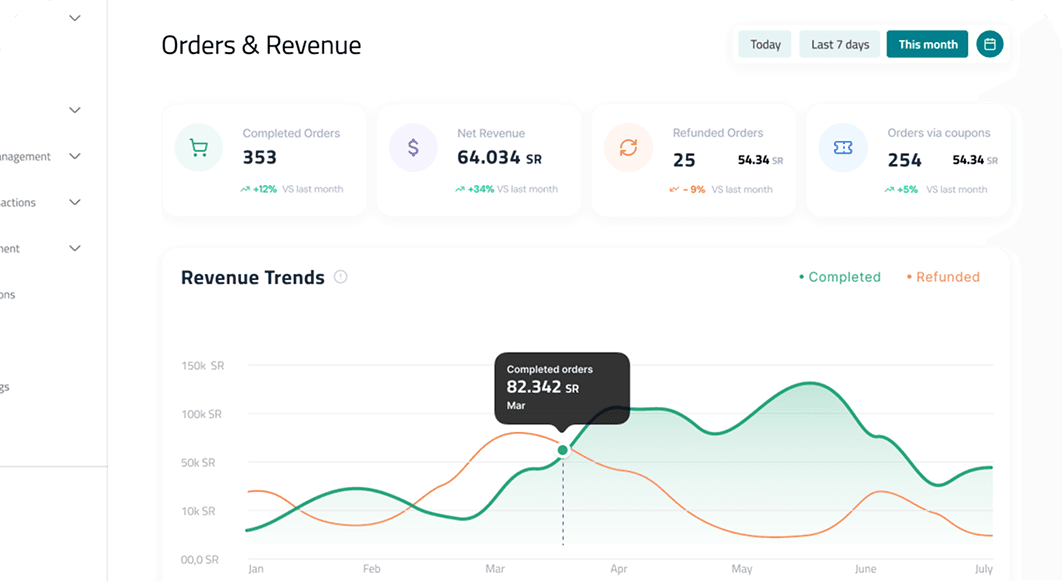This screenshot has height=582, width=1062.
Task: Click the shopping cart icon on Completed Orders card
Action: coord(199,146)
